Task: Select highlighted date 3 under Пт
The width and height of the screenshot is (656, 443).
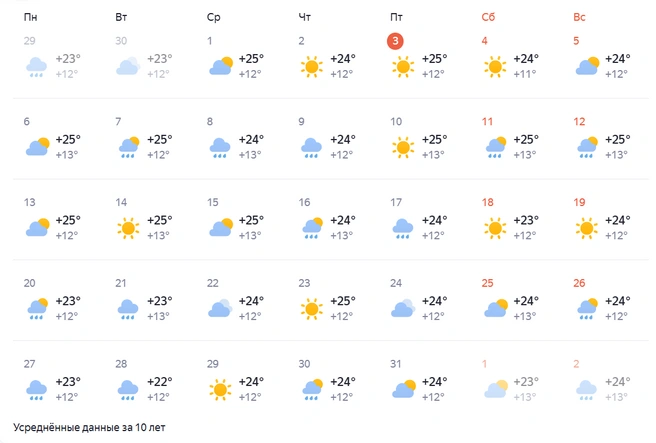Action: pos(395,41)
